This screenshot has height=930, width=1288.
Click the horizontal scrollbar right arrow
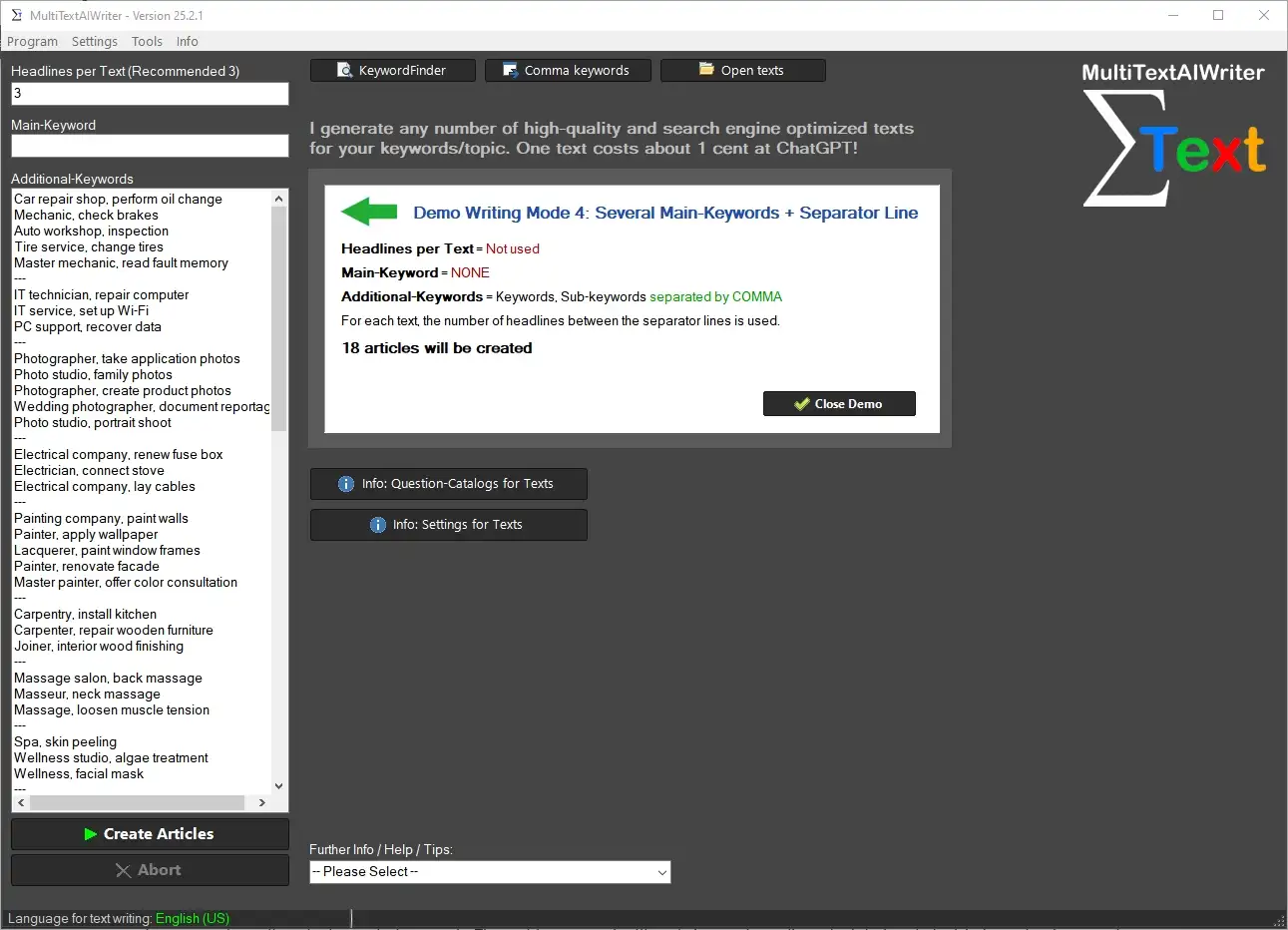(263, 802)
